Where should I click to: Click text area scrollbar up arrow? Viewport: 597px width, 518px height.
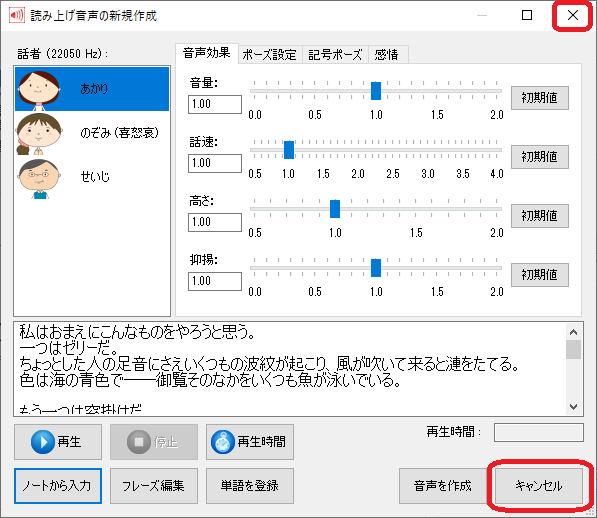pyautogui.click(x=573, y=332)
